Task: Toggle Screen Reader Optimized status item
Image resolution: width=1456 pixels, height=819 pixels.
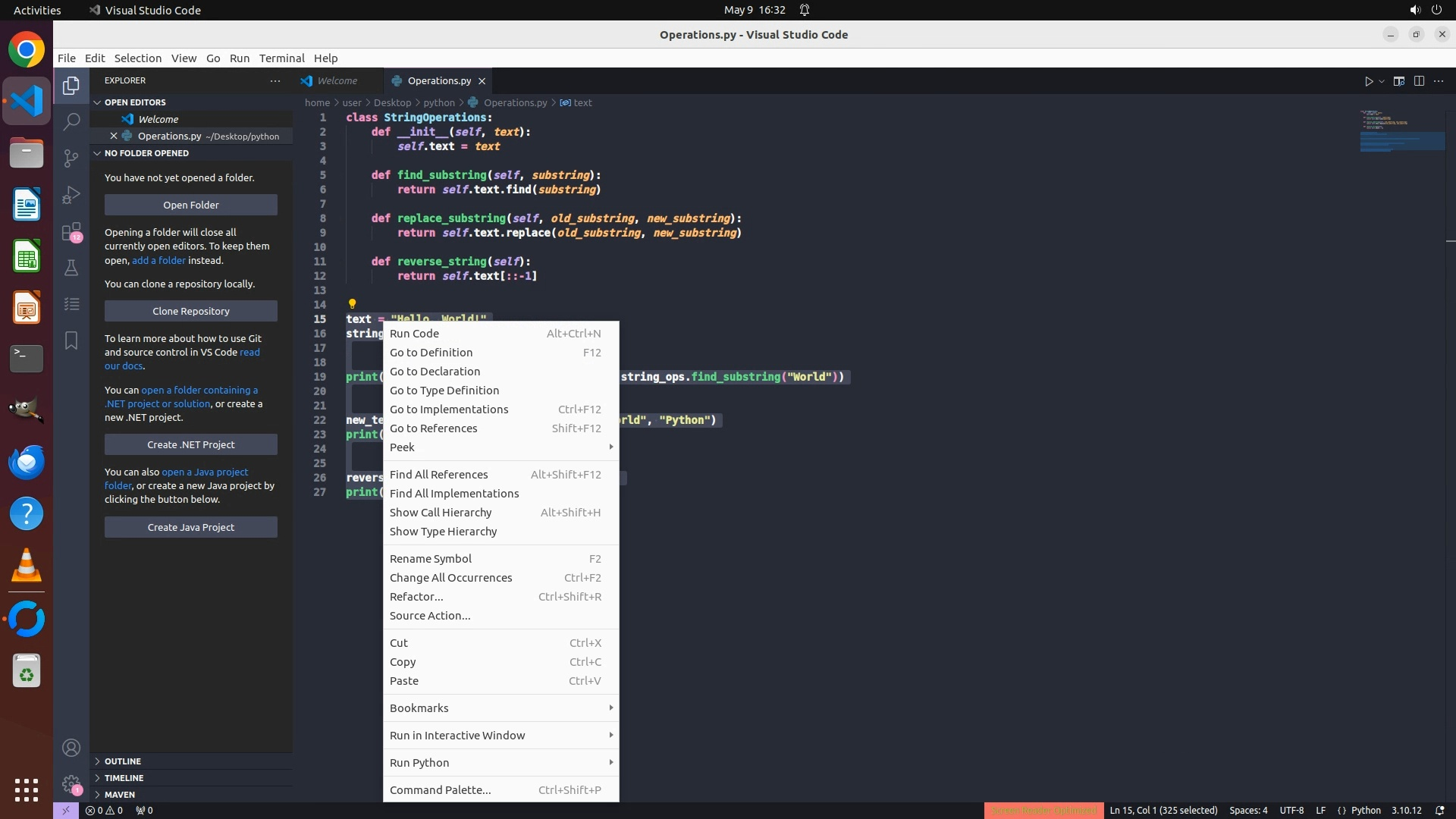Action: point(1043,810)
